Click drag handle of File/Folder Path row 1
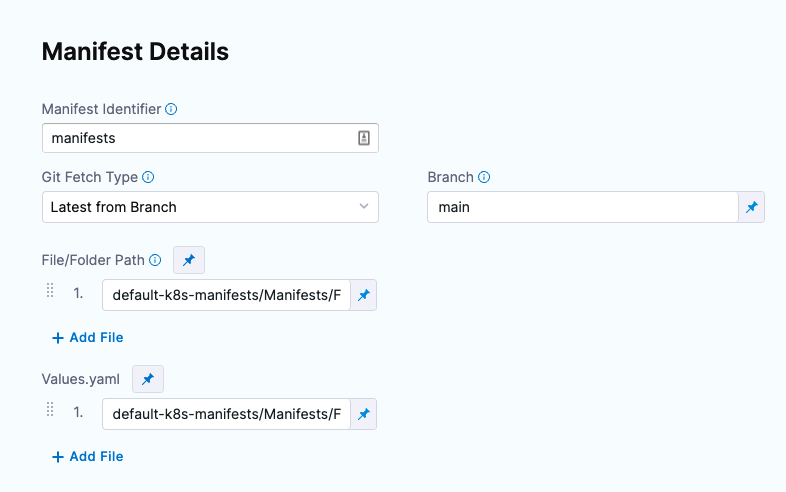786x492 pixels. pyautogui.click(x=50, y=291)
